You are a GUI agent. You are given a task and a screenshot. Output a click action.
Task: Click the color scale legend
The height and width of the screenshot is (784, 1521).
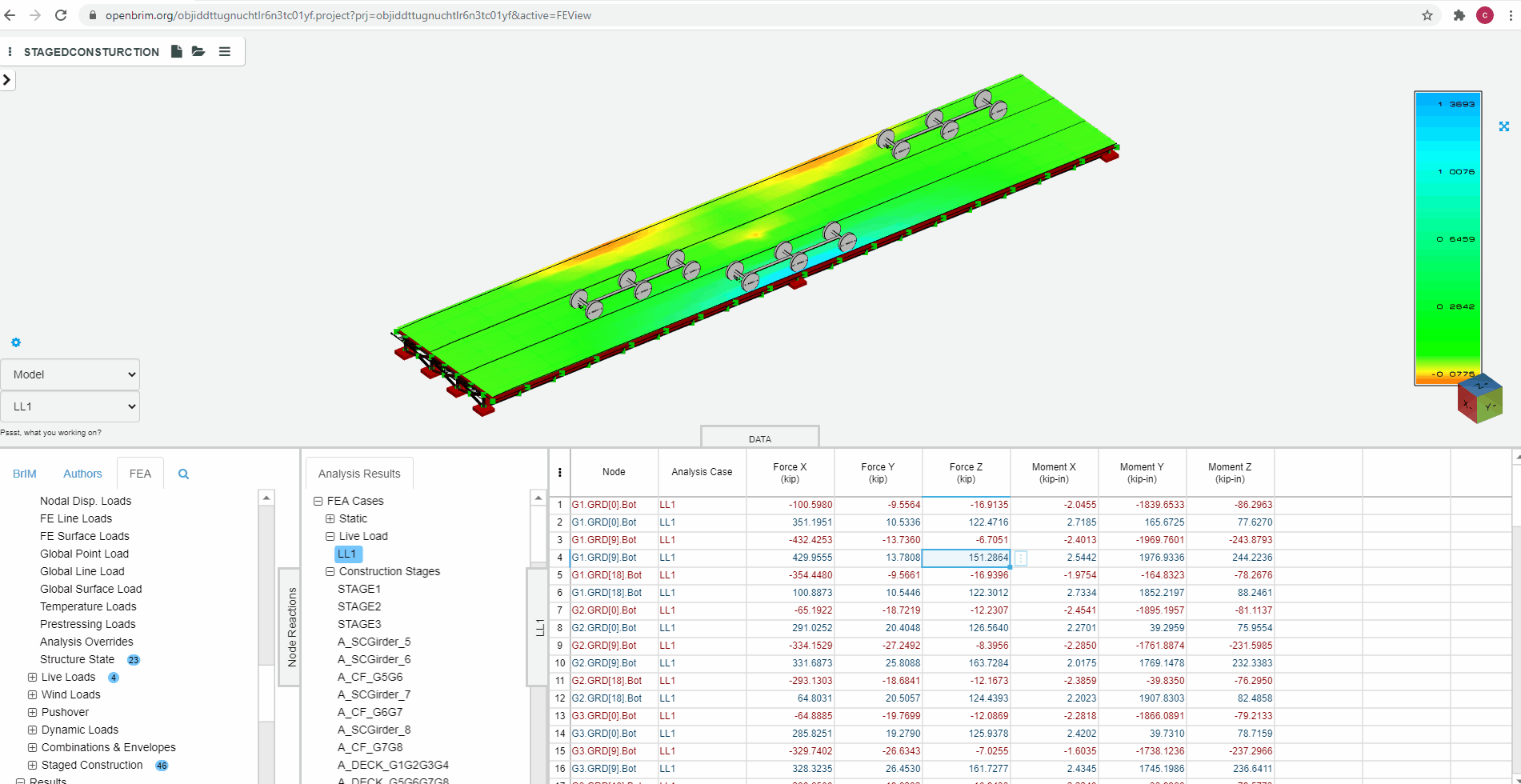point(1447,240)
